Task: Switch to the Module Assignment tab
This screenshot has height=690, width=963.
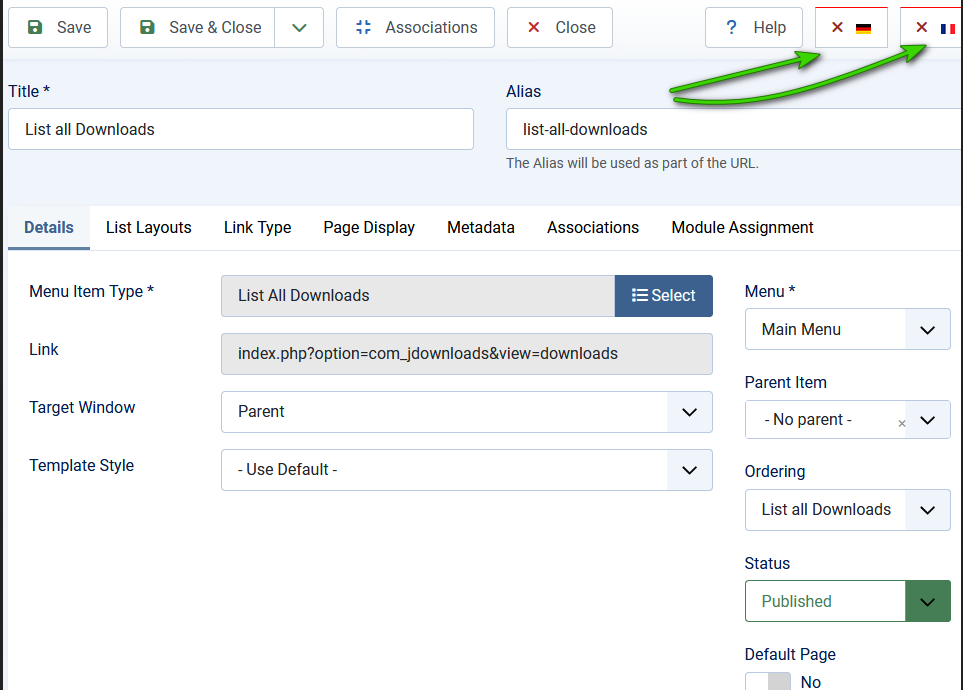Action: (742, 228)
